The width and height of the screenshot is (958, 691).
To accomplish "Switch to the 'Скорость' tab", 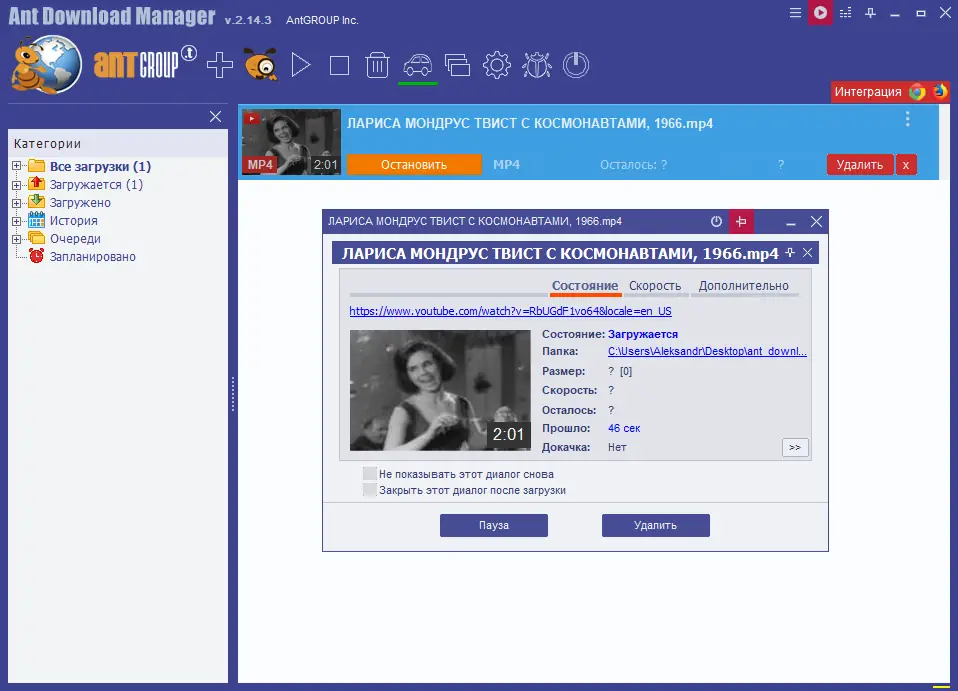I will (655, 285).
